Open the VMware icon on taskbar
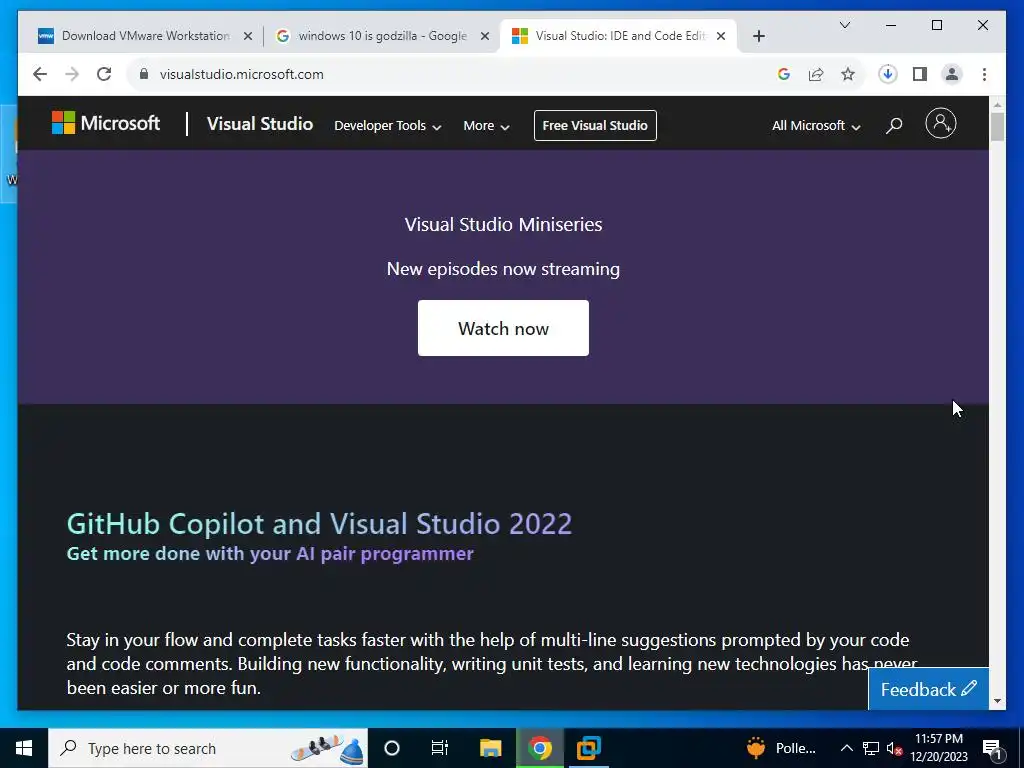 588,748
